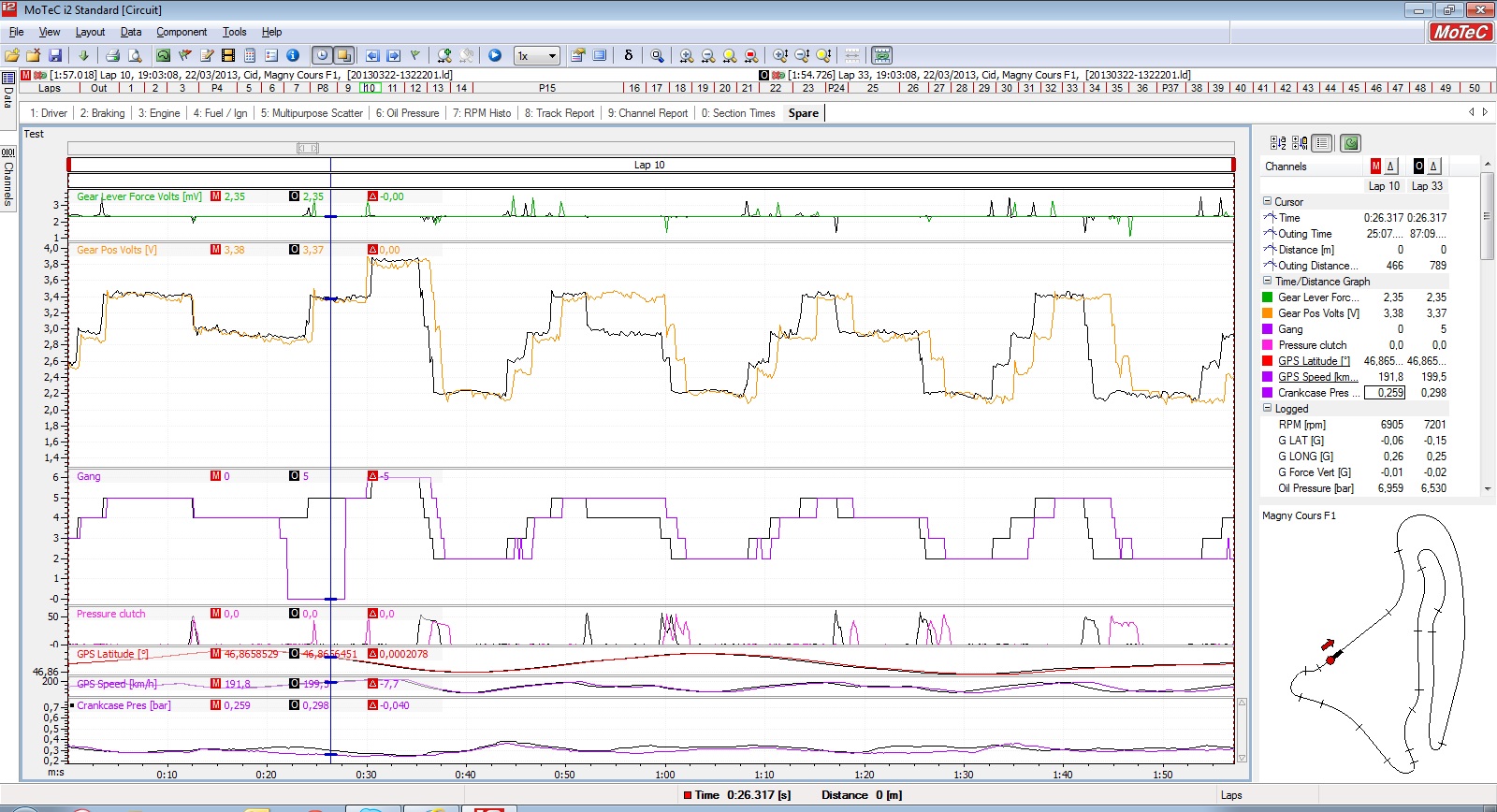The width and height of the screenshot is (1497, 812).
Task: Open the Layout menu
Action: [x=90, y=32]
